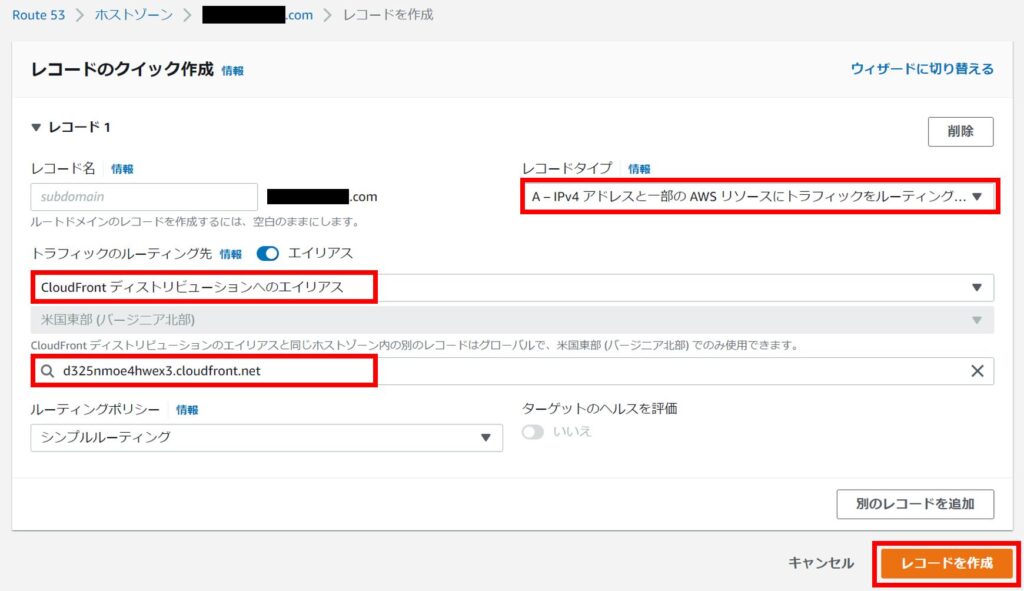Open the レコードタイプ dropdown
Image resolution: width=1024 pixels, height=591 pixels.
click(x=759, y=197)
